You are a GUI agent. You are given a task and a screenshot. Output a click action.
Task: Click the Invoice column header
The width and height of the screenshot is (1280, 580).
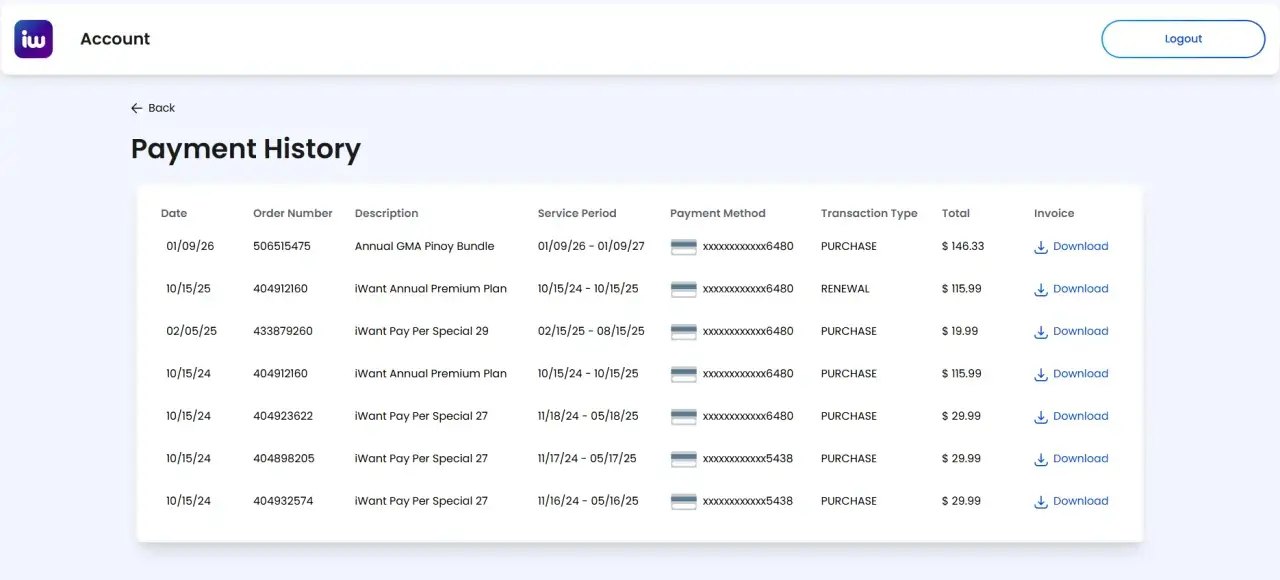coord(1054,213)
